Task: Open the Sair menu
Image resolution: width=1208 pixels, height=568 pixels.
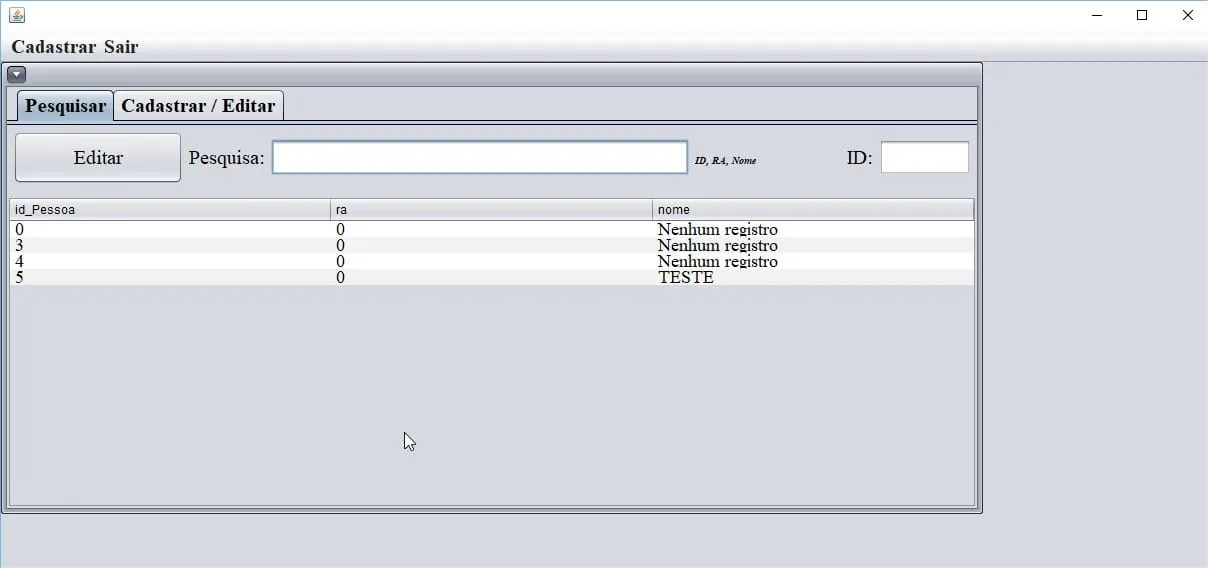Action: (121, 47)
